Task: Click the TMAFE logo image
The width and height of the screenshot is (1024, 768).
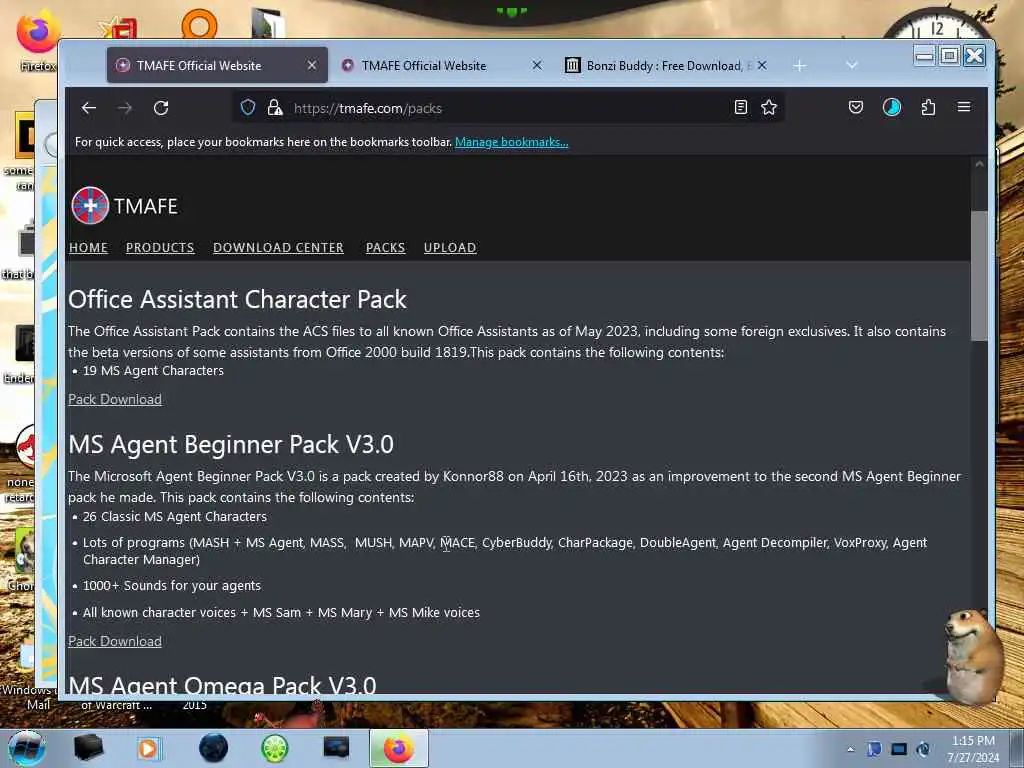Action: click(89, 206)
